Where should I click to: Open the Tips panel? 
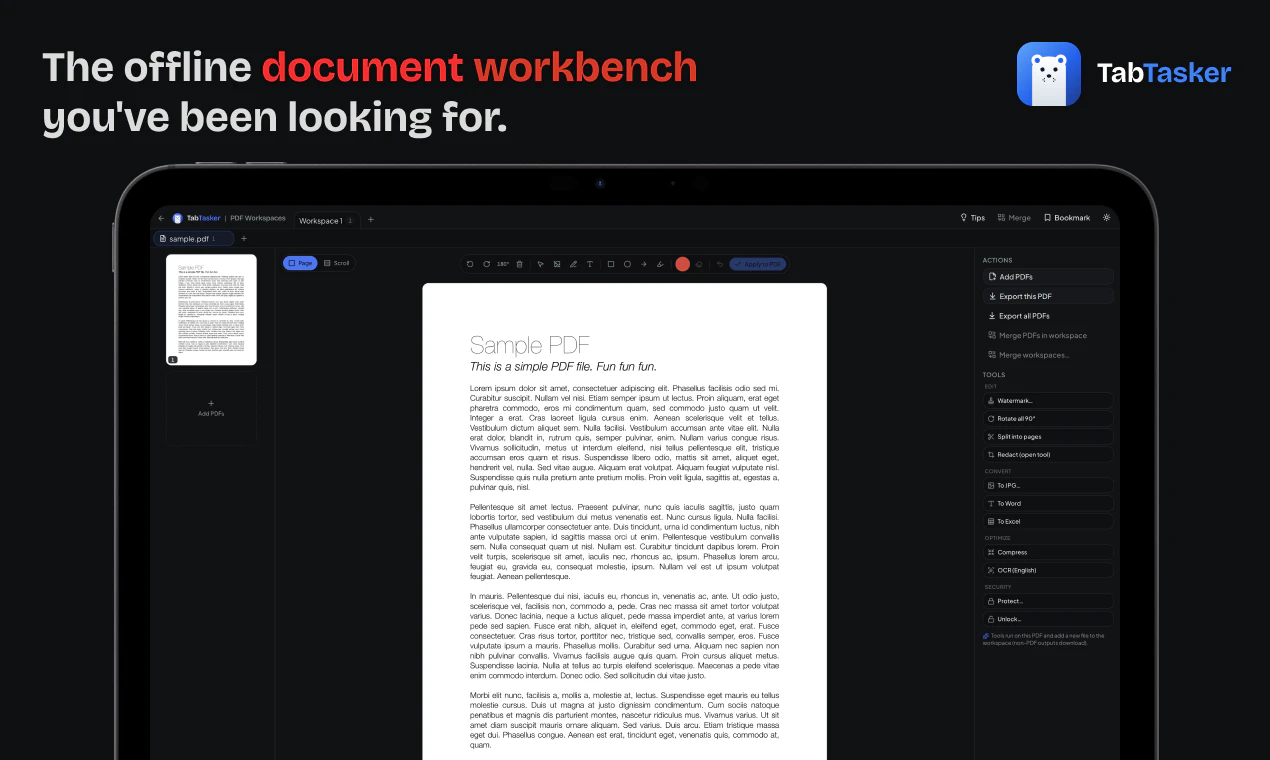click(x=972, y=218)
